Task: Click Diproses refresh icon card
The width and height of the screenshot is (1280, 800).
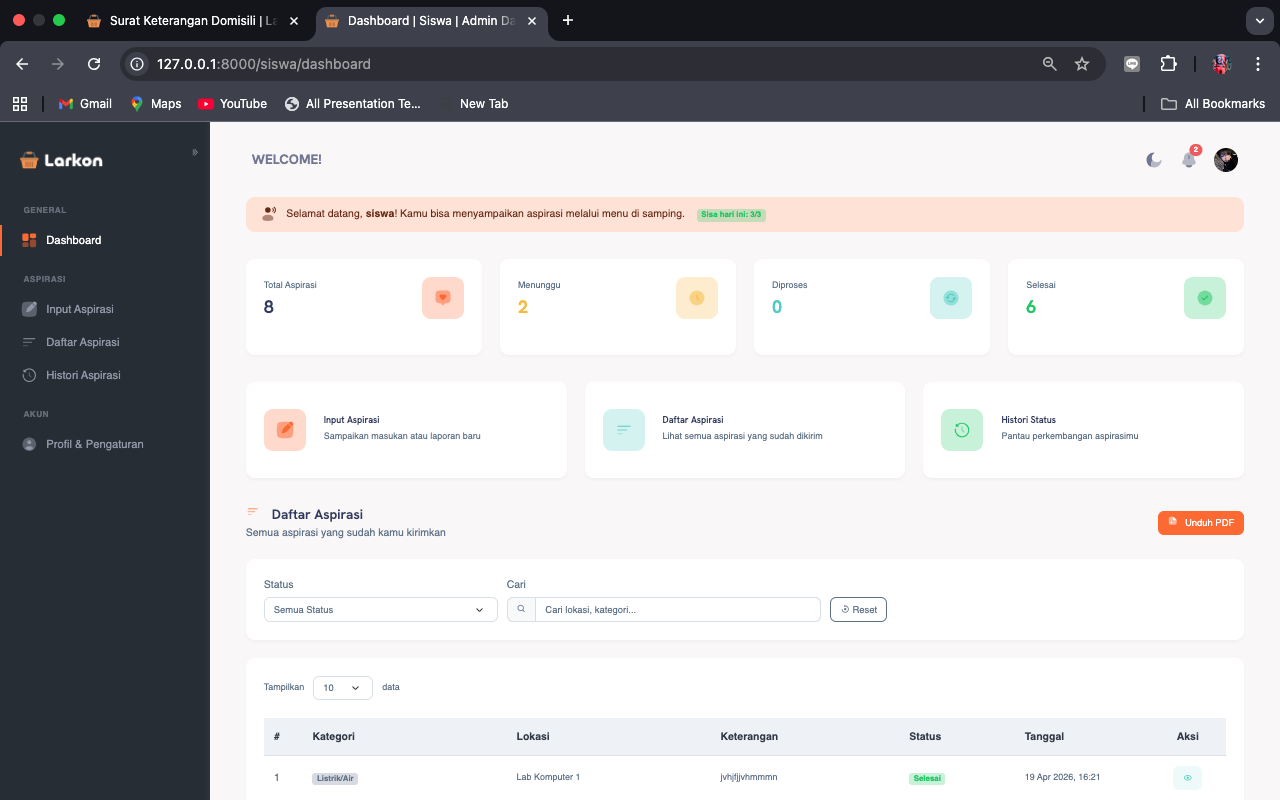Action: 951,298
